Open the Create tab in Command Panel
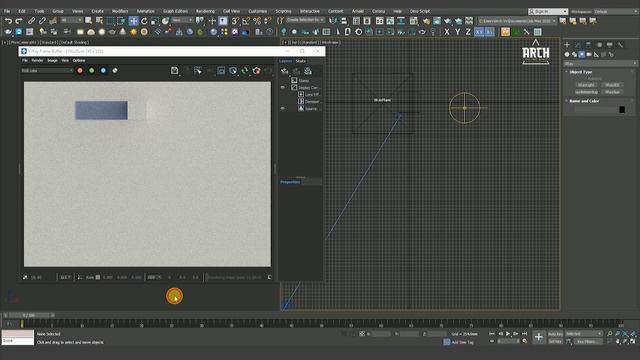640x360 pixels. pos(567,44)
